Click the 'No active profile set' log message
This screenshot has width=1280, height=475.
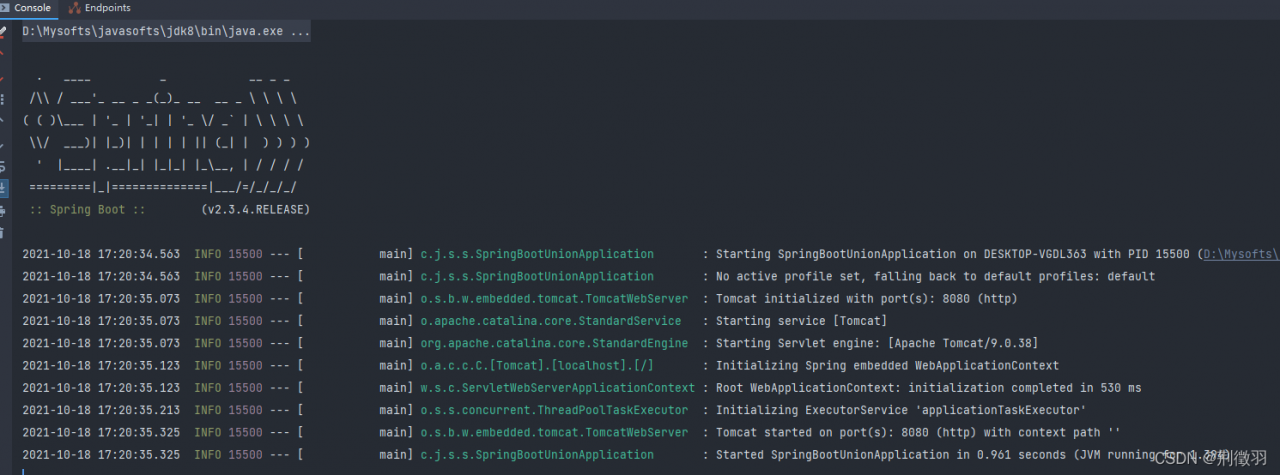point(935,276)
